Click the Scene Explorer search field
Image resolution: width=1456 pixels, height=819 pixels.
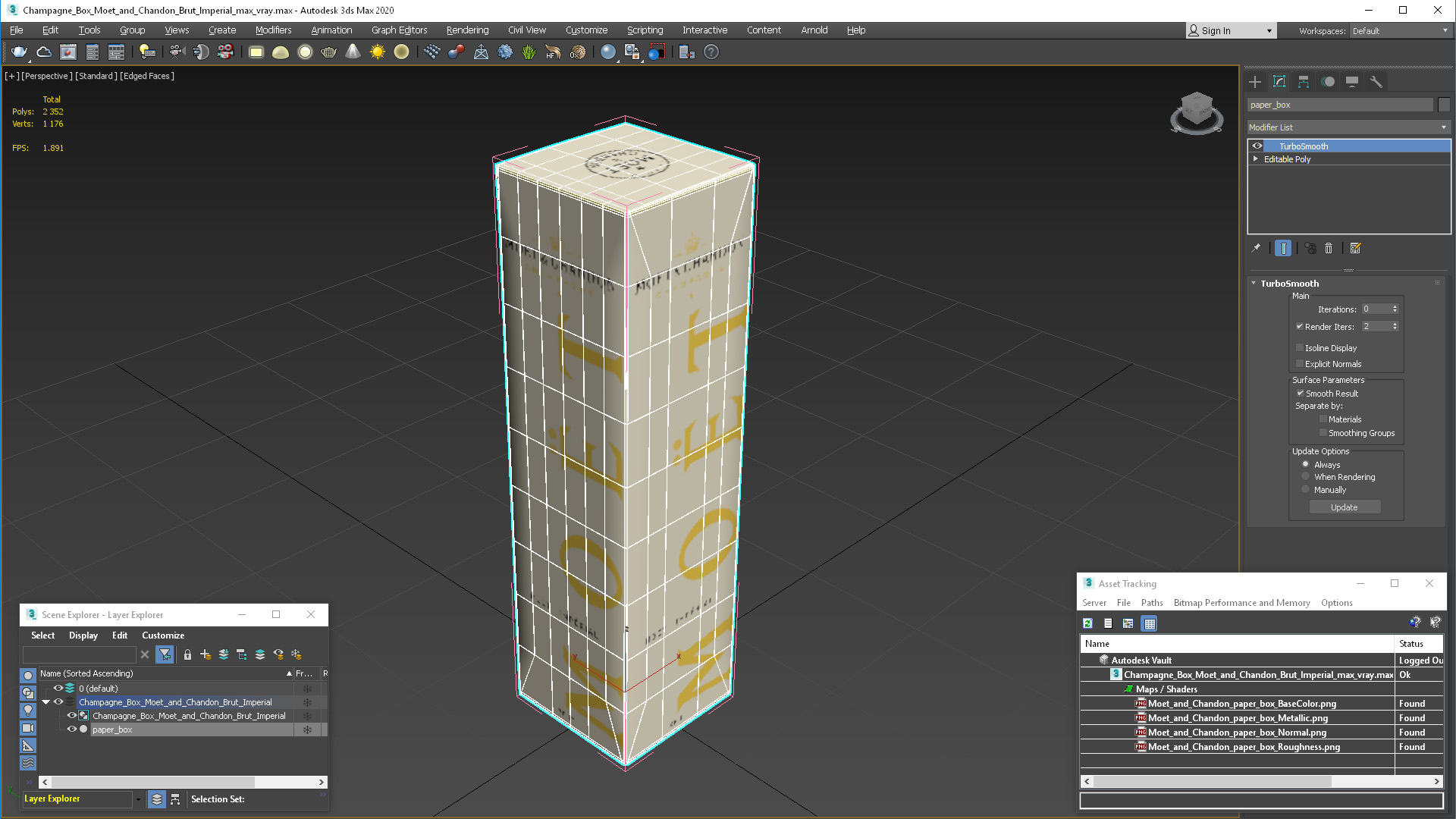79,654
